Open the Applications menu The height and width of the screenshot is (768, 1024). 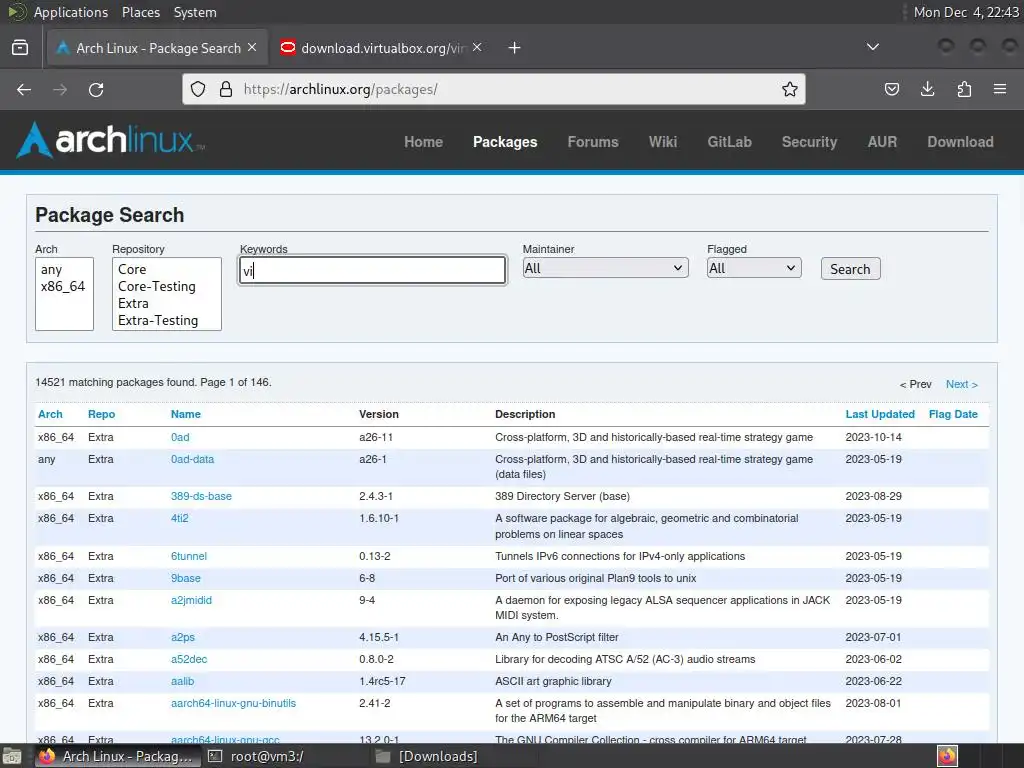pyautogui.click(x=71, y=12)
